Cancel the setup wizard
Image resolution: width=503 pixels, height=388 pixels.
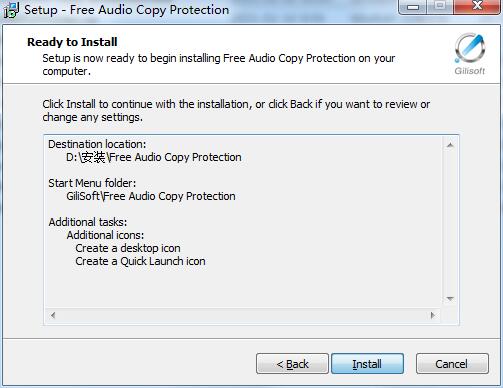click(452, 364)
